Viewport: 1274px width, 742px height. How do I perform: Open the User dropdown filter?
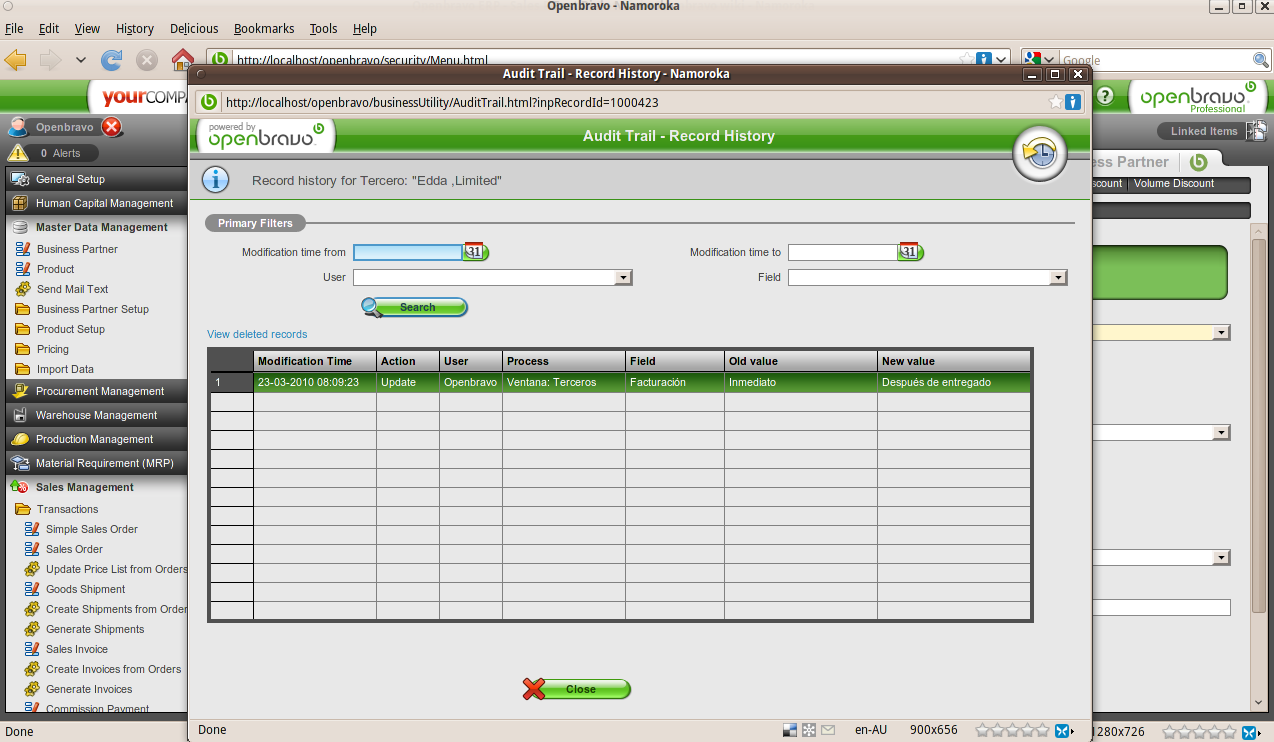[x=624, y=277]
